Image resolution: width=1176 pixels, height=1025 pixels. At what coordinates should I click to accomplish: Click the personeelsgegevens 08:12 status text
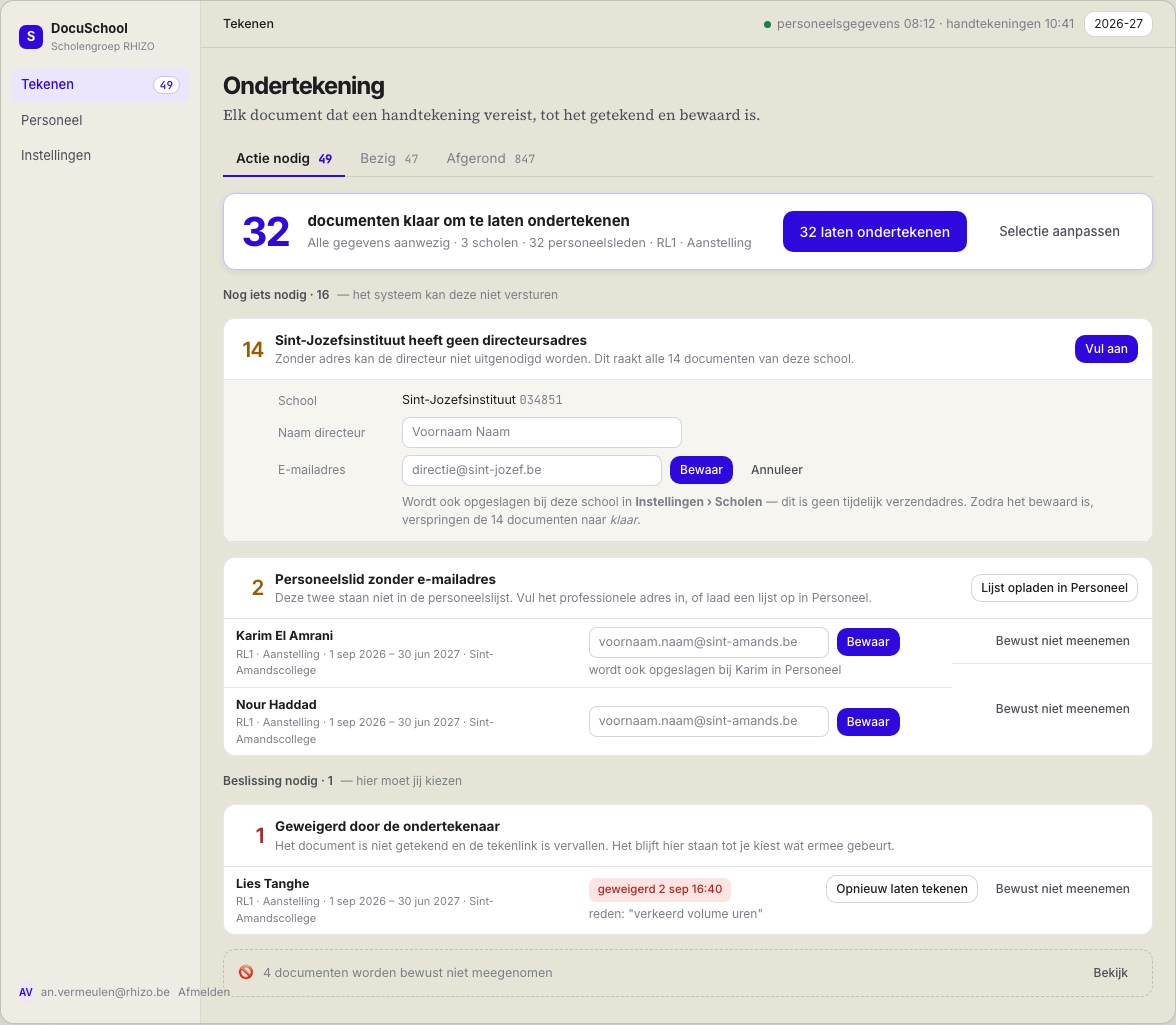point(856,24)
